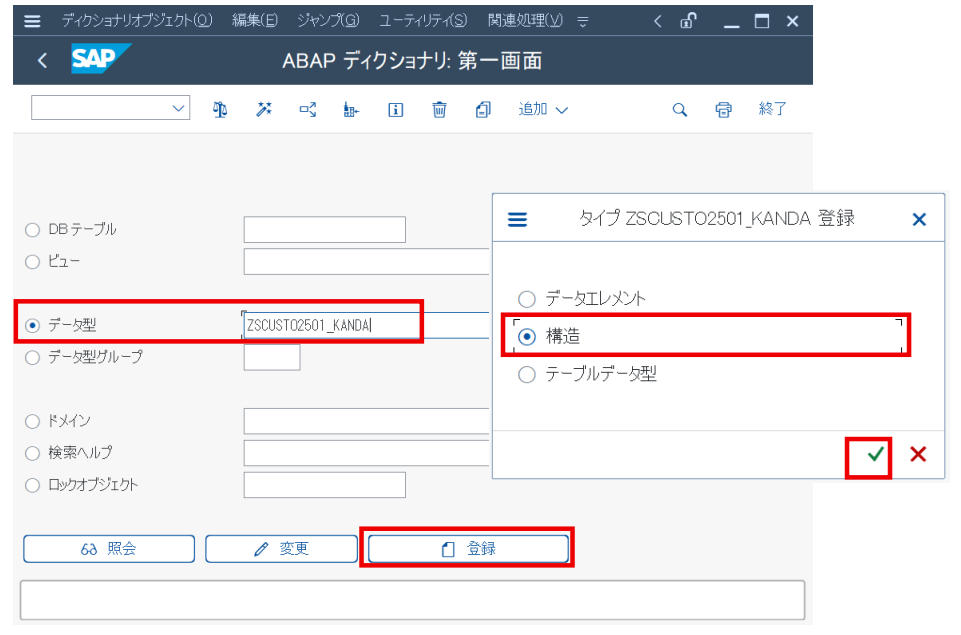961x635 pixels.
Task: Open 編集 menu
Action: [255, 21]
